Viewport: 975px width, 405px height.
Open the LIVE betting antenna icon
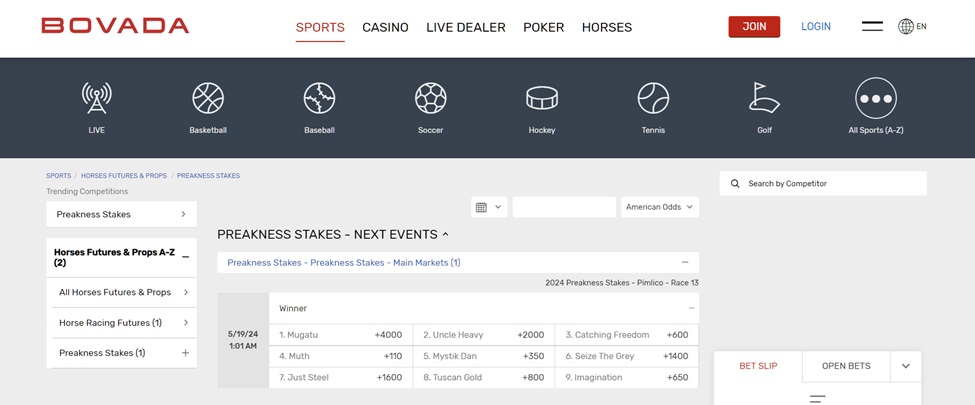pos(96,98)
